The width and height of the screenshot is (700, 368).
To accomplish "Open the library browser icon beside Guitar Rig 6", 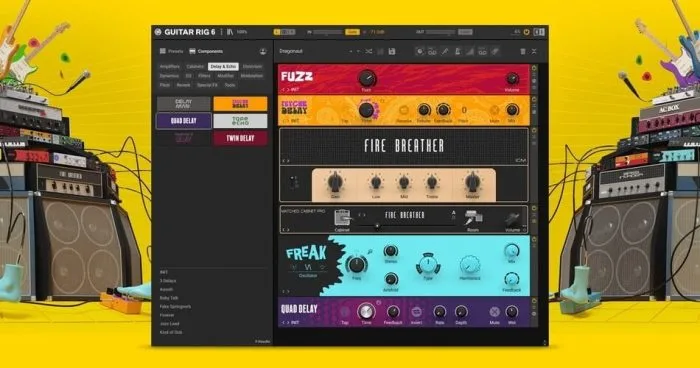I will (x=229, y=32).
